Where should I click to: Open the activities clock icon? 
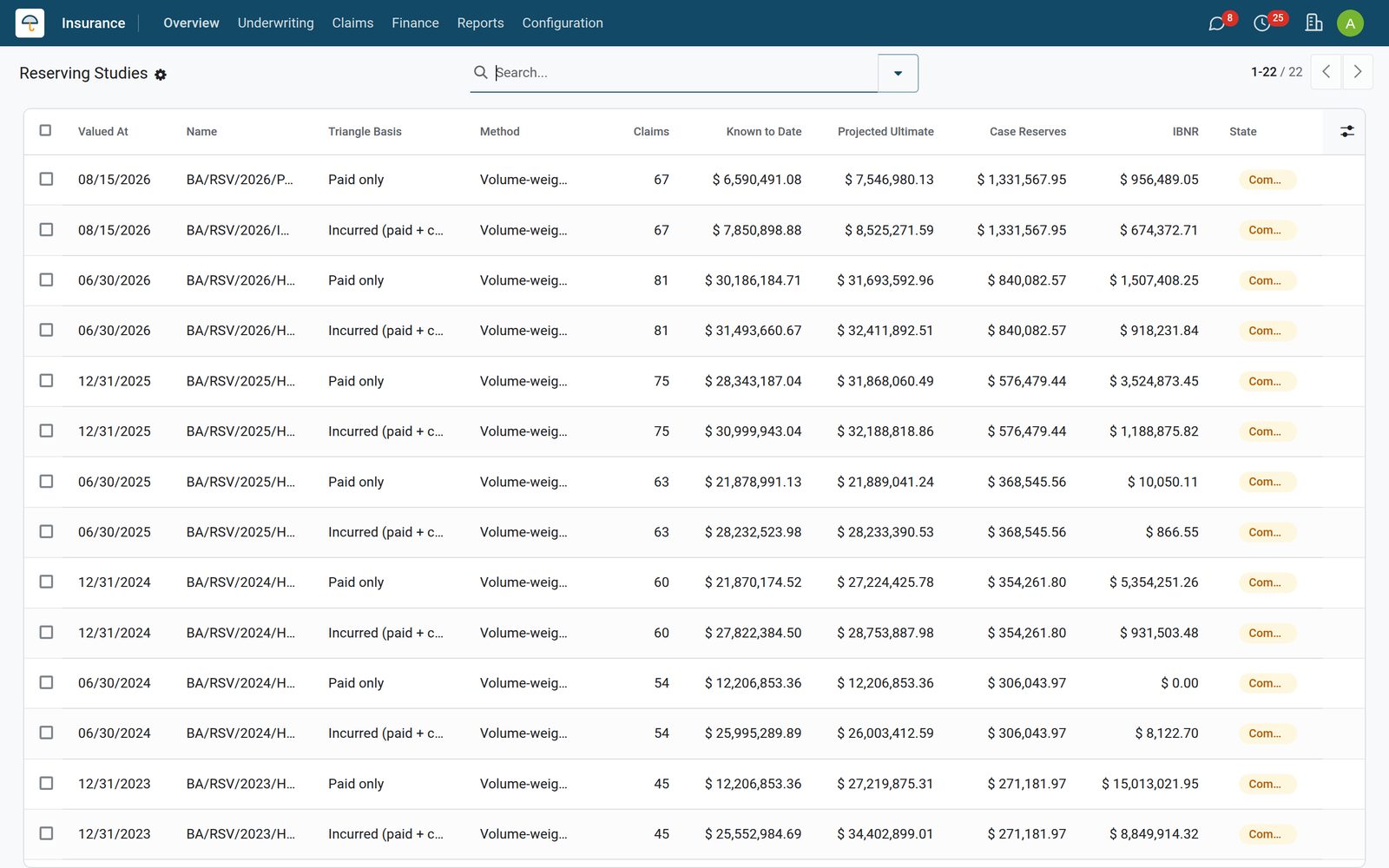point(1262,23)
